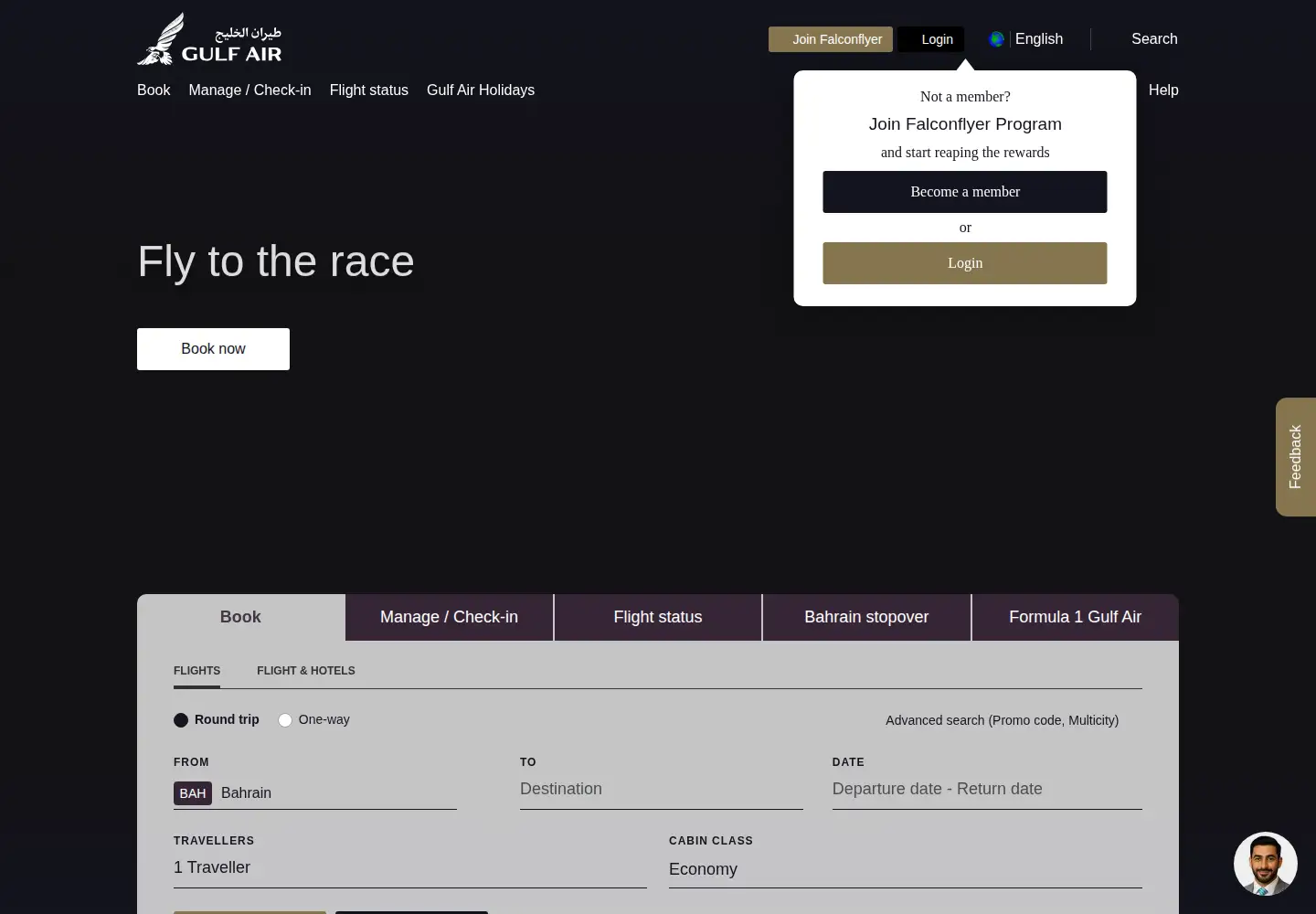Screen dimensions: 1316x914
Task: Switch to Manage / Check-in widget tab
Action: click(450, 617)
